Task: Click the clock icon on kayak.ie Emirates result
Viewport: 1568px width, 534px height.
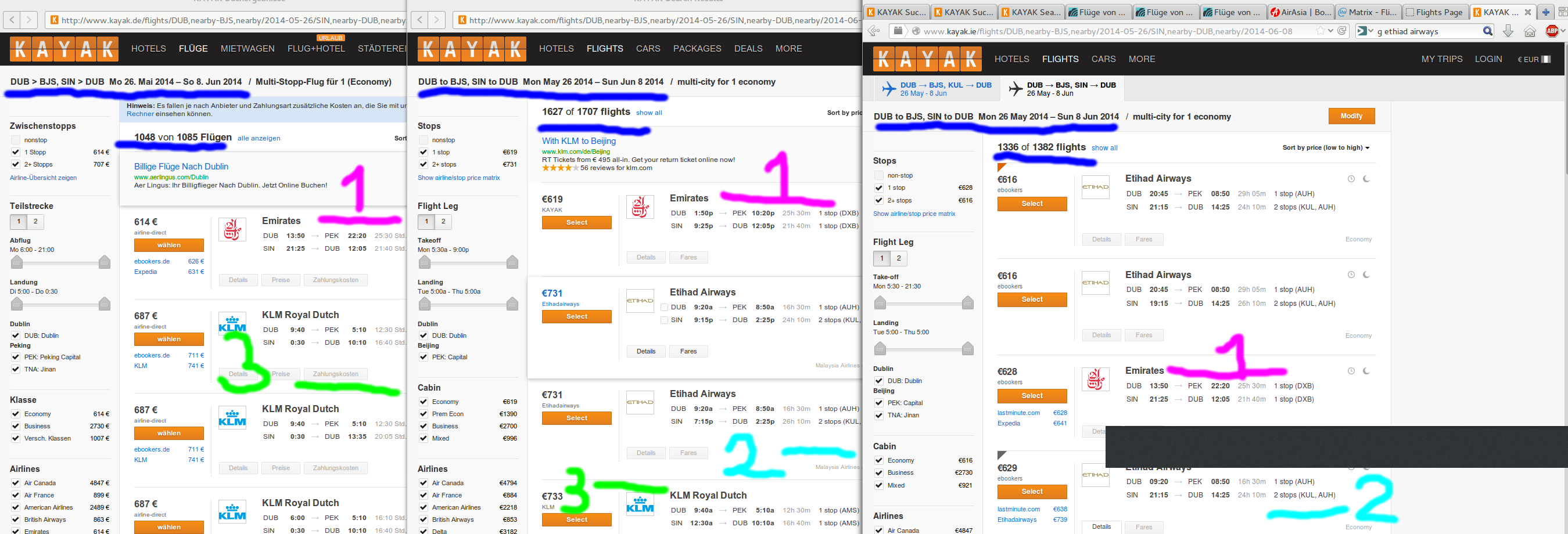Action: point(1351,371)
